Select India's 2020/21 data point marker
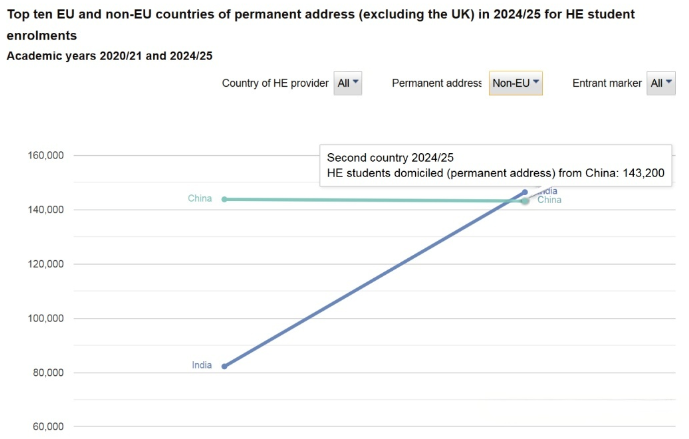This screenshot has height=439, width=689. (x=224, y=366)
